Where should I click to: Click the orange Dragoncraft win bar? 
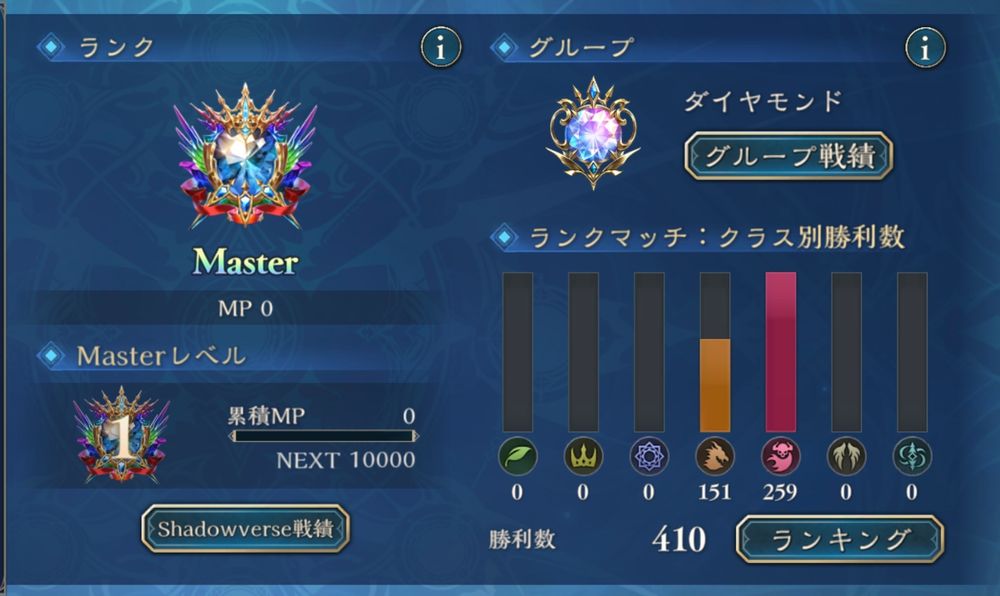point(715,386)
